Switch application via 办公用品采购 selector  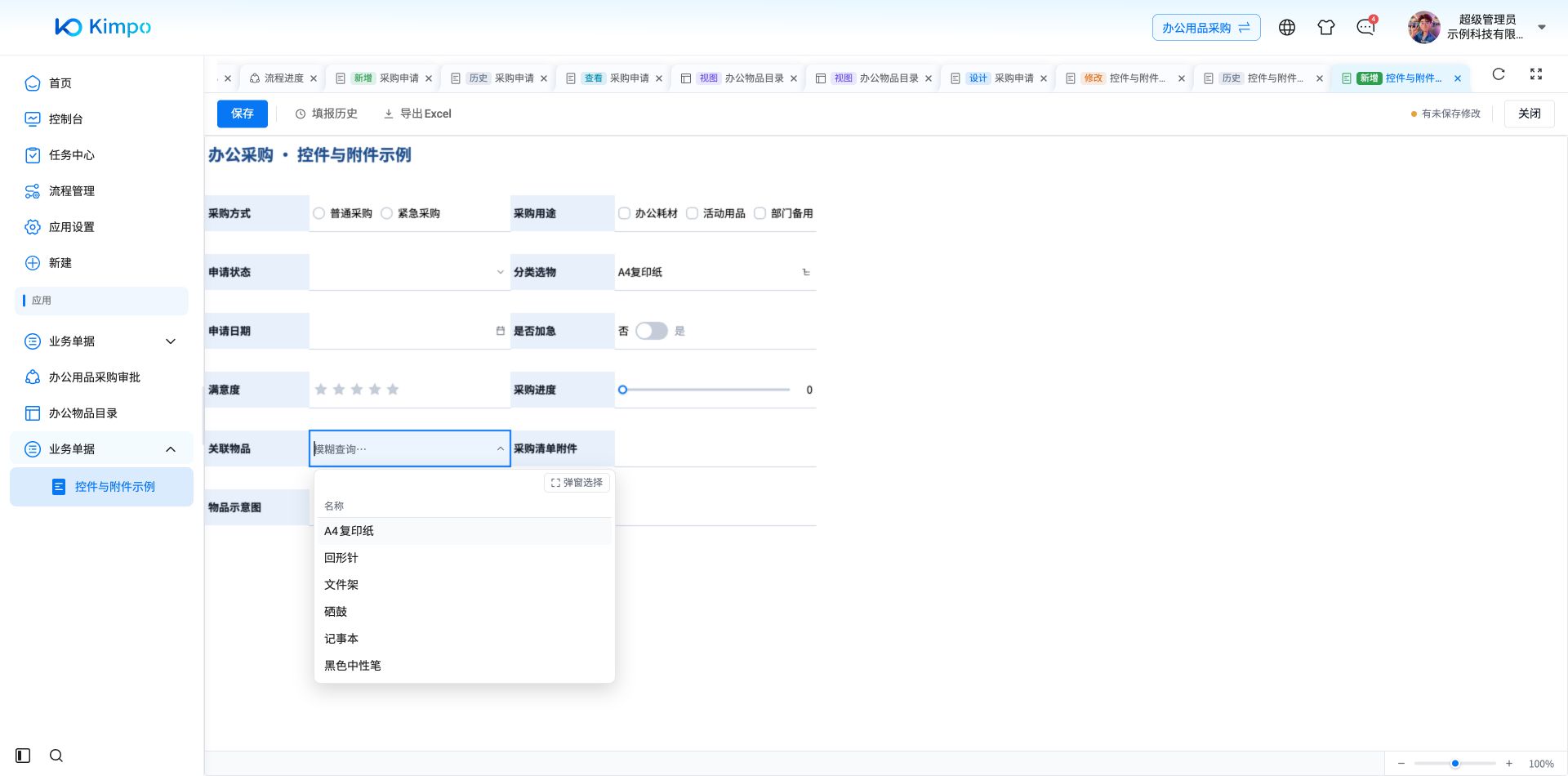[1206, 28]
